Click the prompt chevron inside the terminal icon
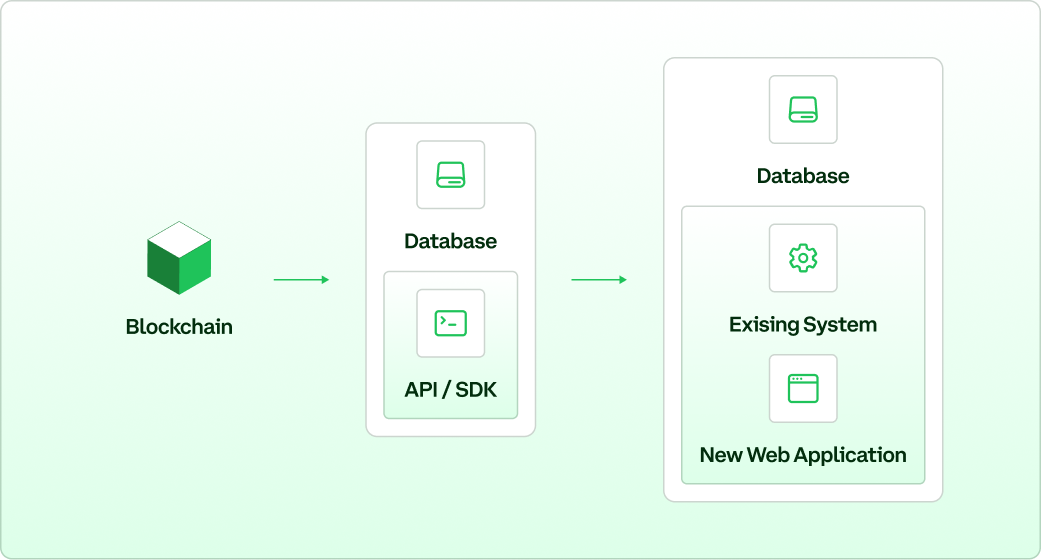 click(443, 320)
